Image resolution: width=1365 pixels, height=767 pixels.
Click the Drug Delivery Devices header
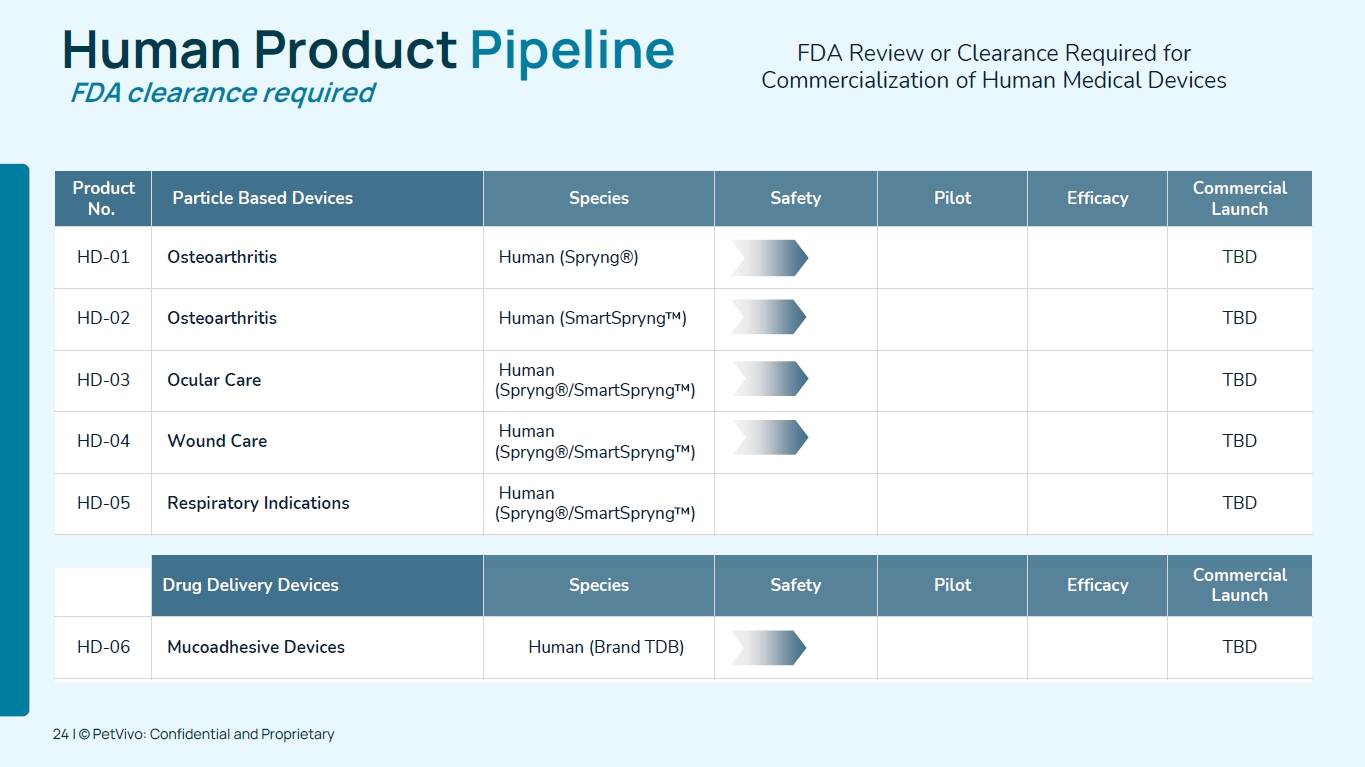(x=250, y=585)
